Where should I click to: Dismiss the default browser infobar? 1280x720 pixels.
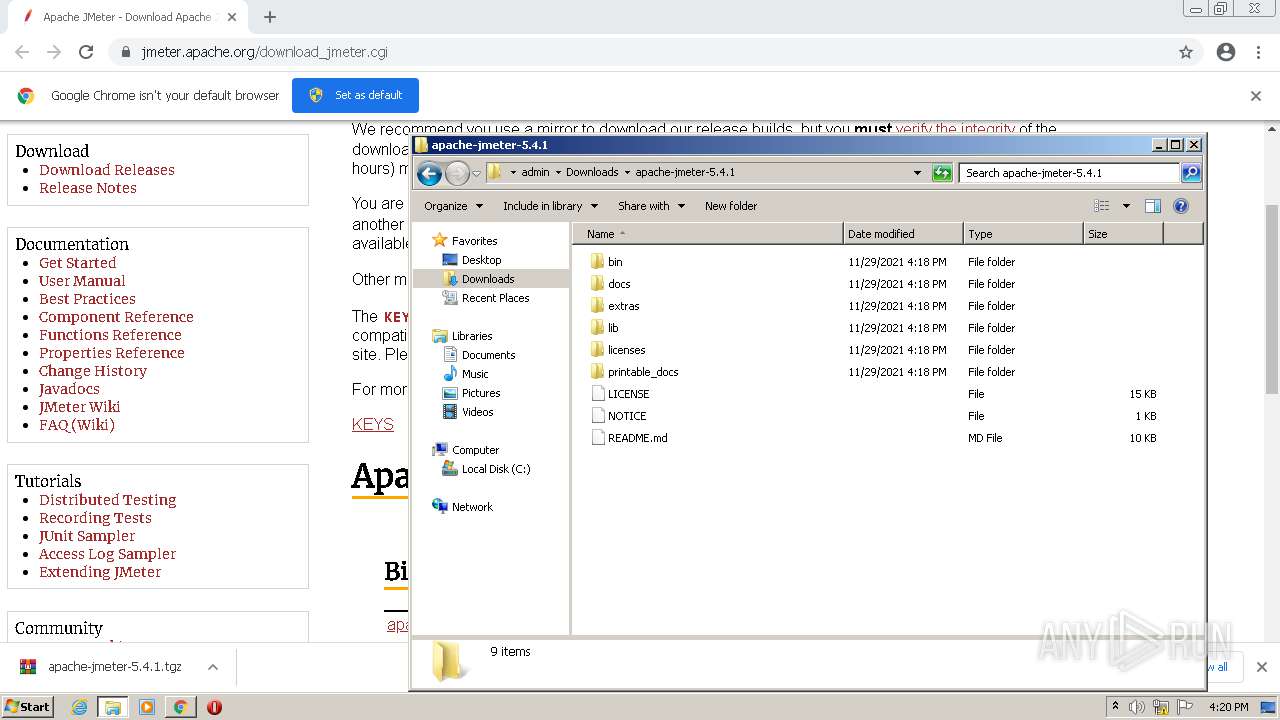coord(1256,96)
